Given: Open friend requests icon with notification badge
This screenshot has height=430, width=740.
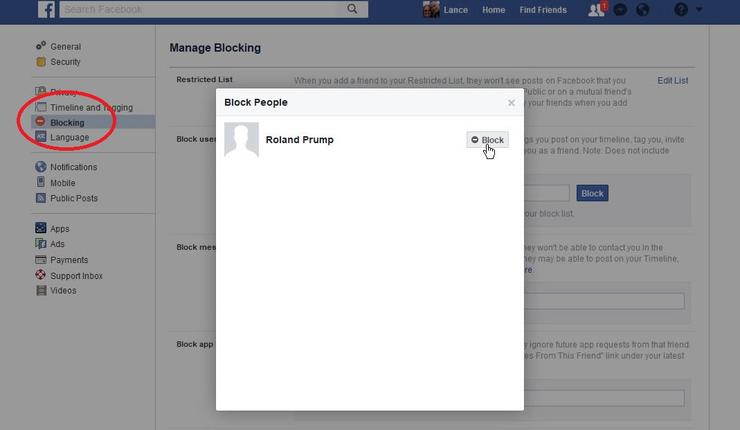Looking at the screenshot, I should 597,9.
